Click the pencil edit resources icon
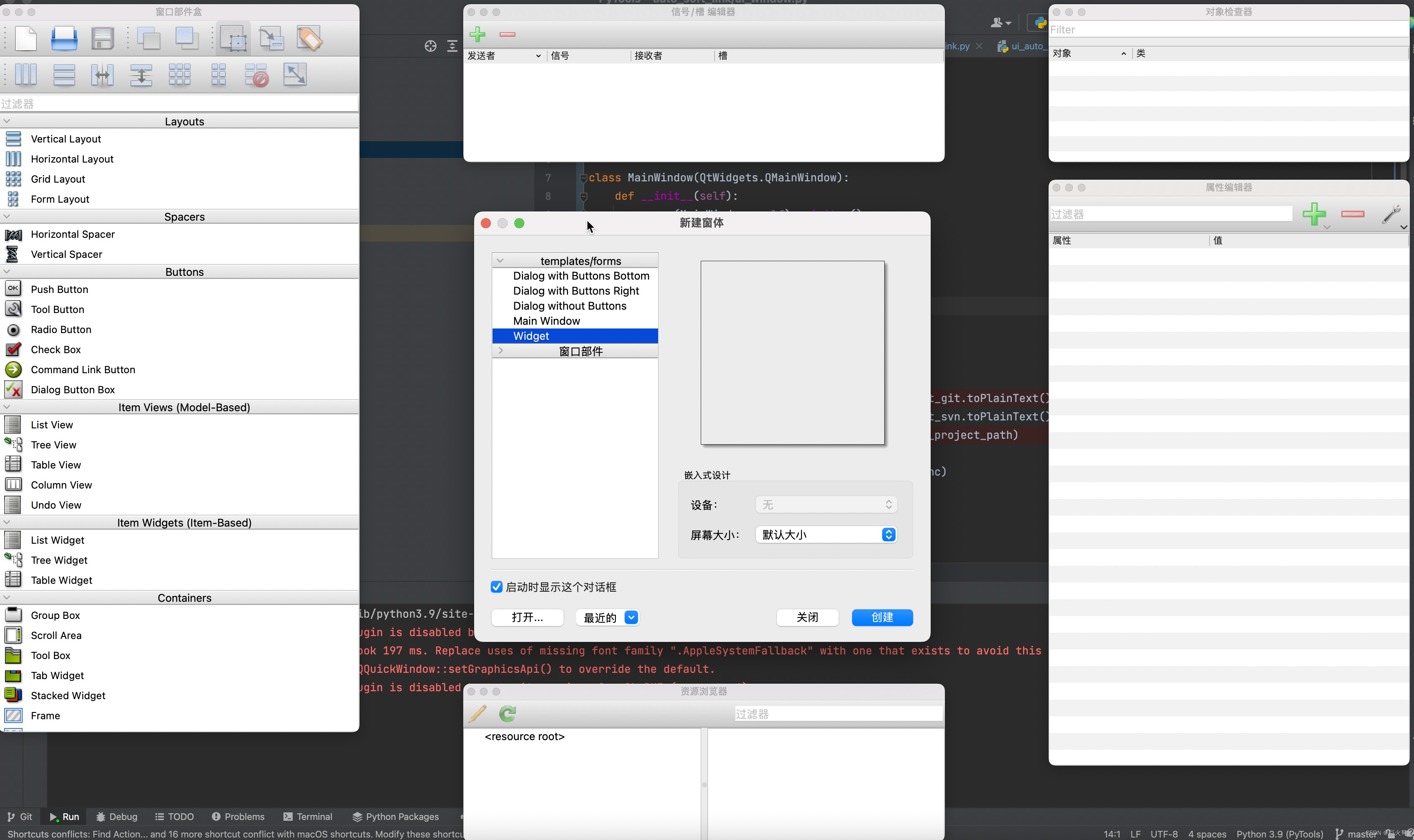Screen dimensions: 1414x840 tap(477, 714)
